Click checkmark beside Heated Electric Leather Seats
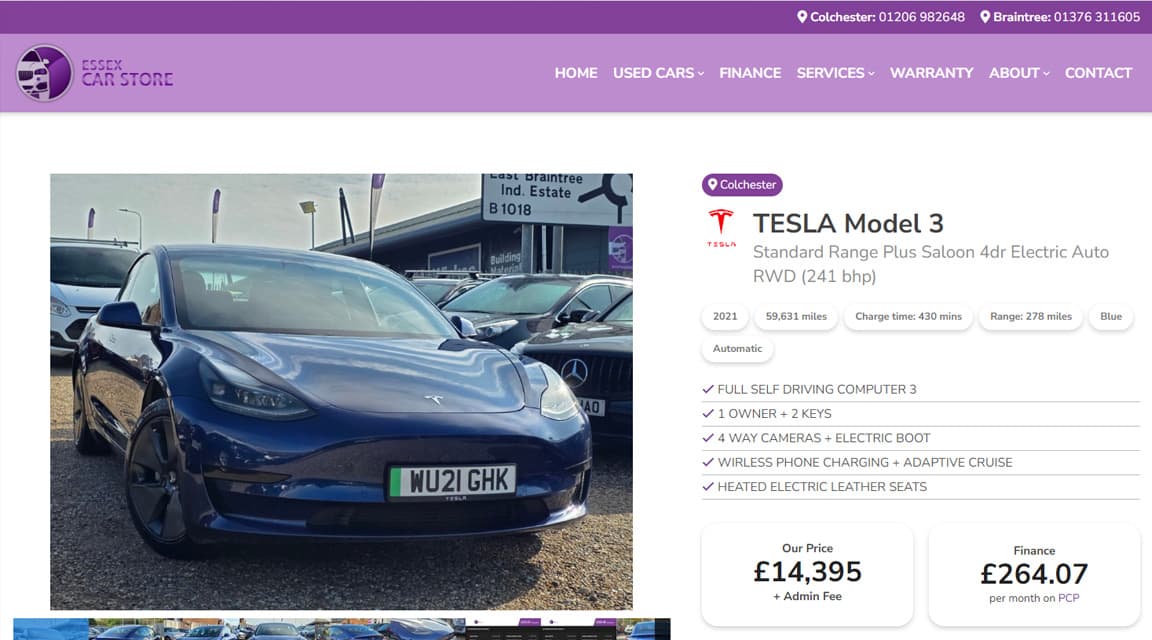 point(708,486)
